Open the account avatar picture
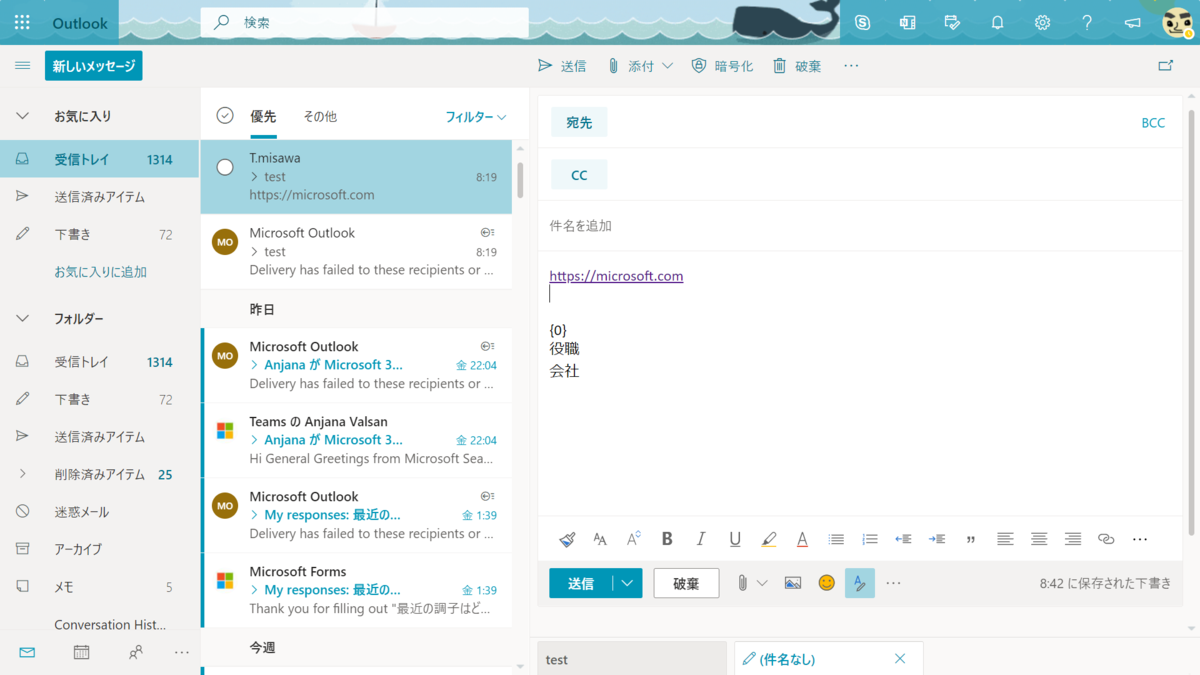The height and width of the screenshot is (675, 1200). point(1177,22)
